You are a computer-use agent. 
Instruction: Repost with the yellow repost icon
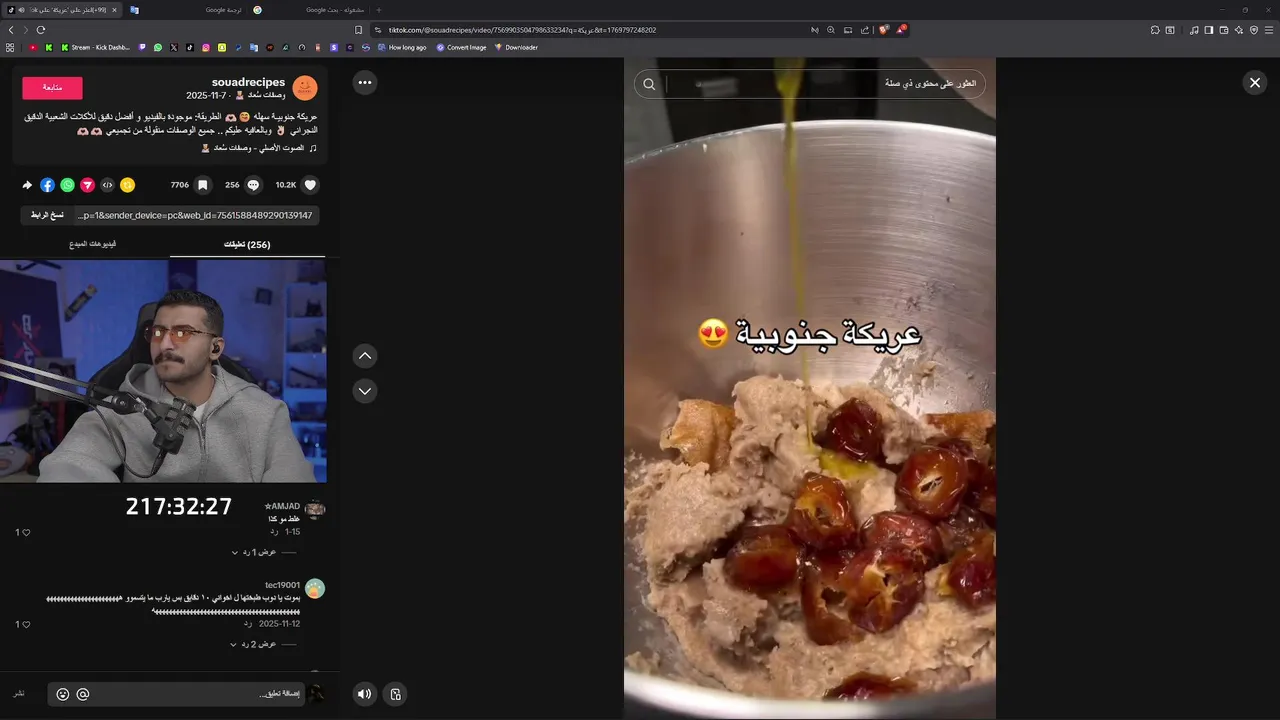127,185
